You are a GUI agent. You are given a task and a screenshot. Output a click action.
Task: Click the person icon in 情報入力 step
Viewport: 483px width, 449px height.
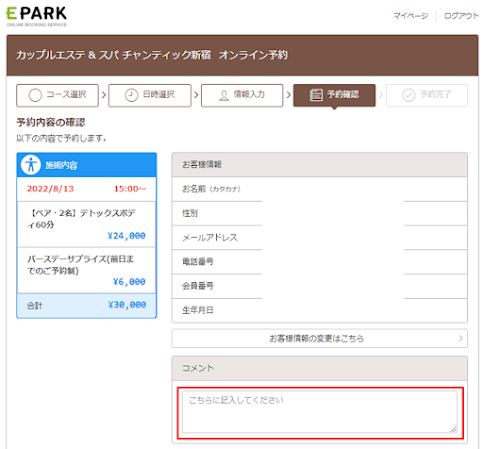pyautogui.click(x=224, y=96)
